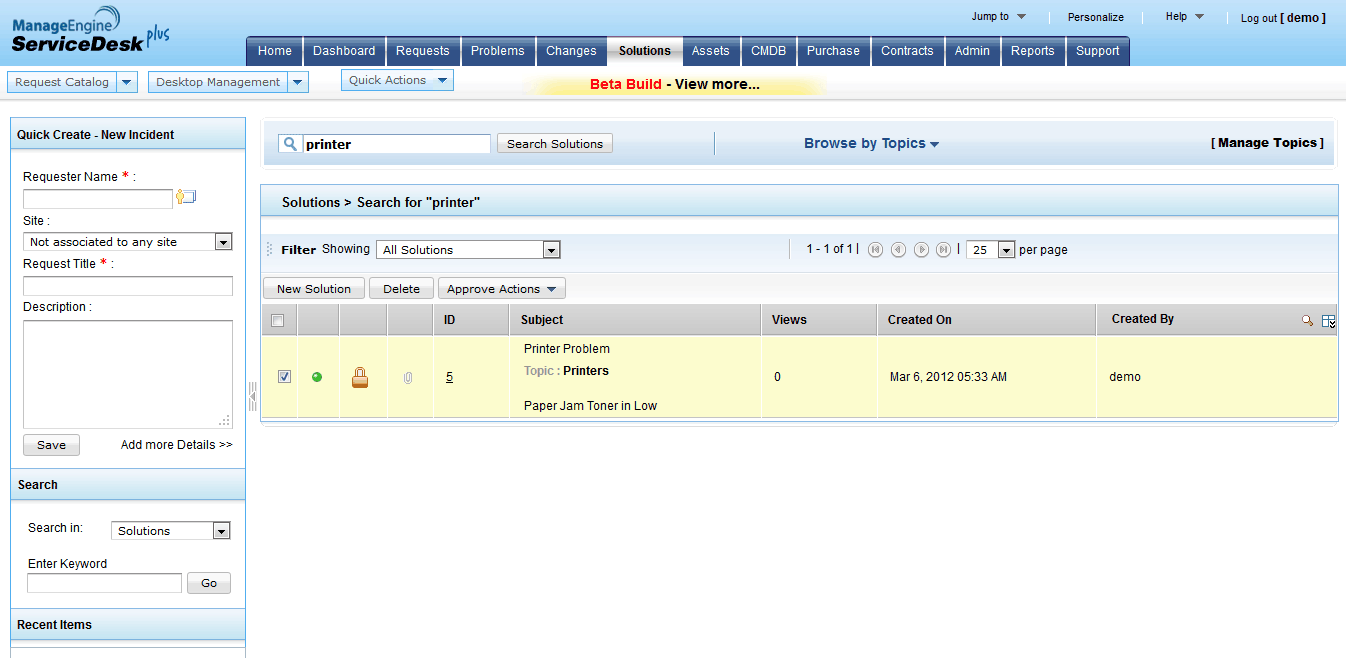Open the All Solutions filter dropdown
The height and width of the screenshot is (658, 1346).
click(x=468, y=250)
